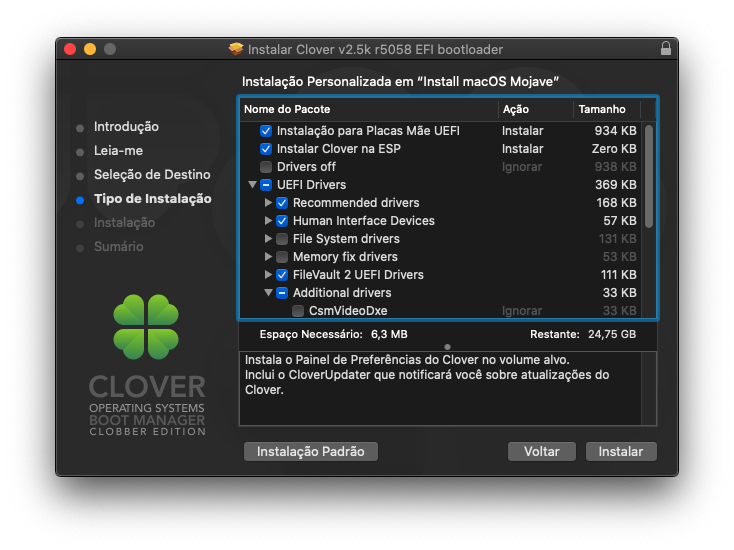734x550 pixels.
Task: Click the Ignorar action for CsmVideoDxe
Action: tap(522, 311)
